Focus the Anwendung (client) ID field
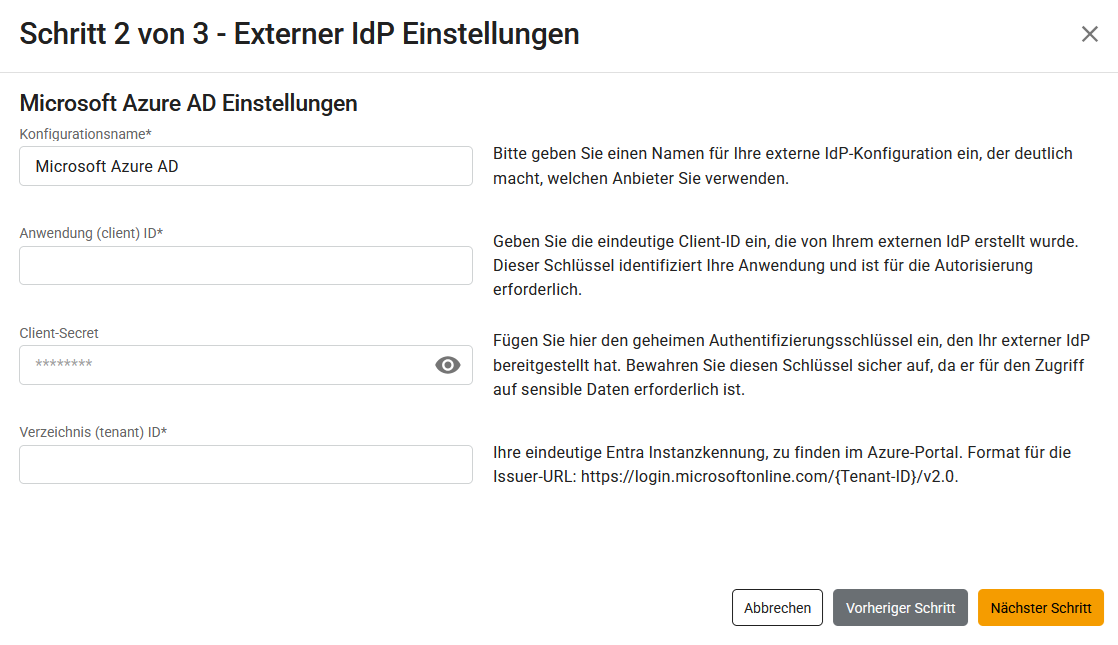Screen dimensions: 1118x645 tap(245, 266)
